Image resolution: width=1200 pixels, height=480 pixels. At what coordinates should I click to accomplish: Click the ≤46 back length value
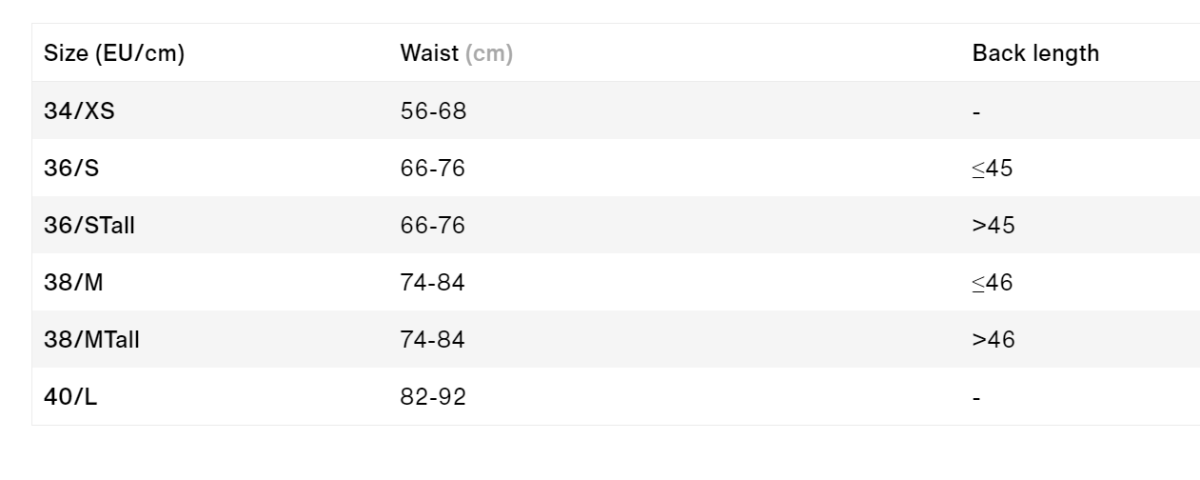tap(992, 283)
